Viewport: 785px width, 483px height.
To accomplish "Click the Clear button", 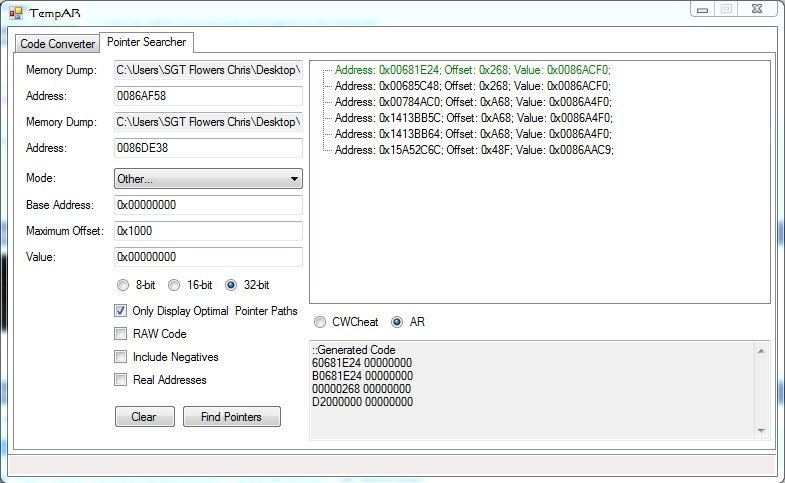I will [x=145, y=417].
